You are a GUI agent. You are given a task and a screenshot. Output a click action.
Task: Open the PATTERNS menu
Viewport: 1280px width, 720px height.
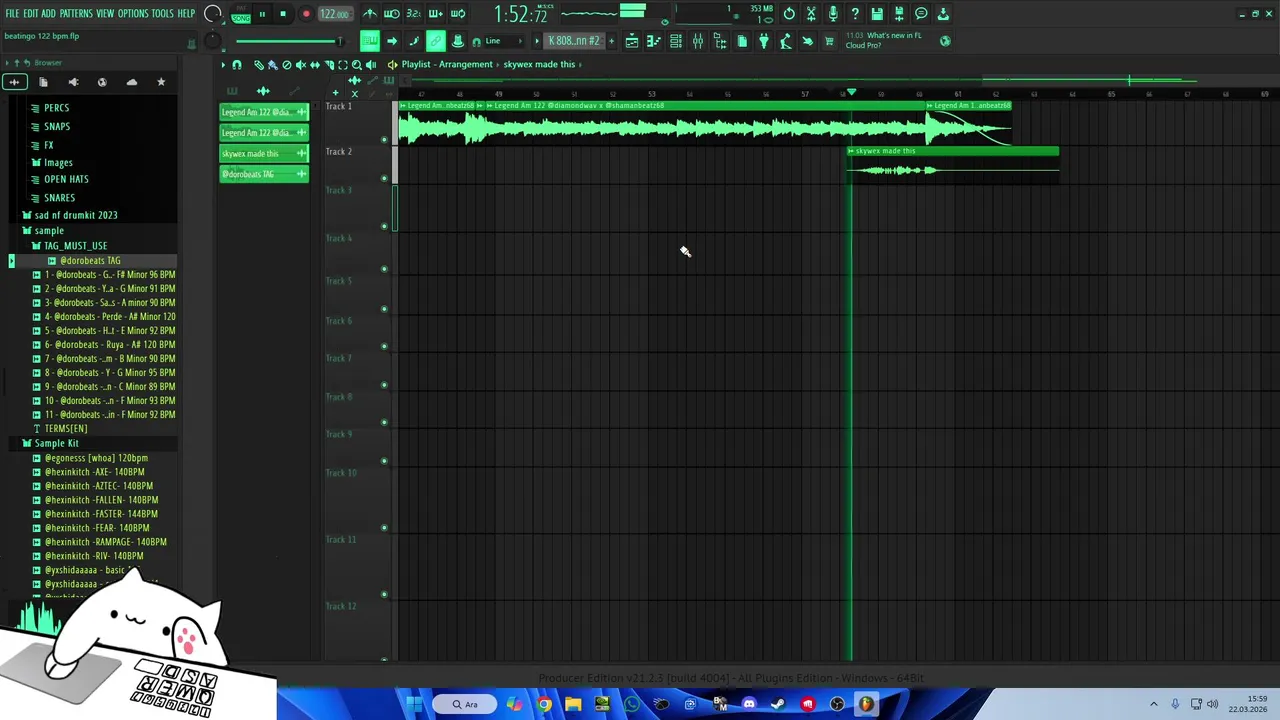(76, 14)
